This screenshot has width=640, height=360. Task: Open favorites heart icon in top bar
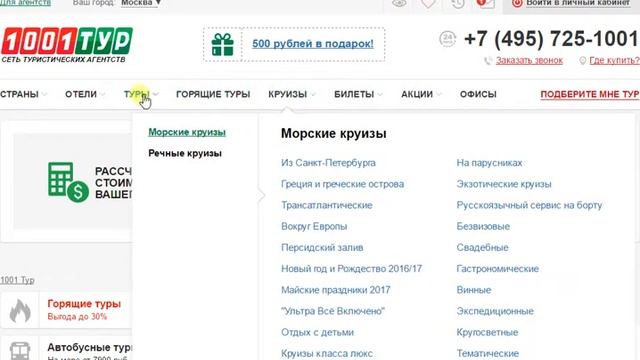pyautogui.click(x=428, y=3)
